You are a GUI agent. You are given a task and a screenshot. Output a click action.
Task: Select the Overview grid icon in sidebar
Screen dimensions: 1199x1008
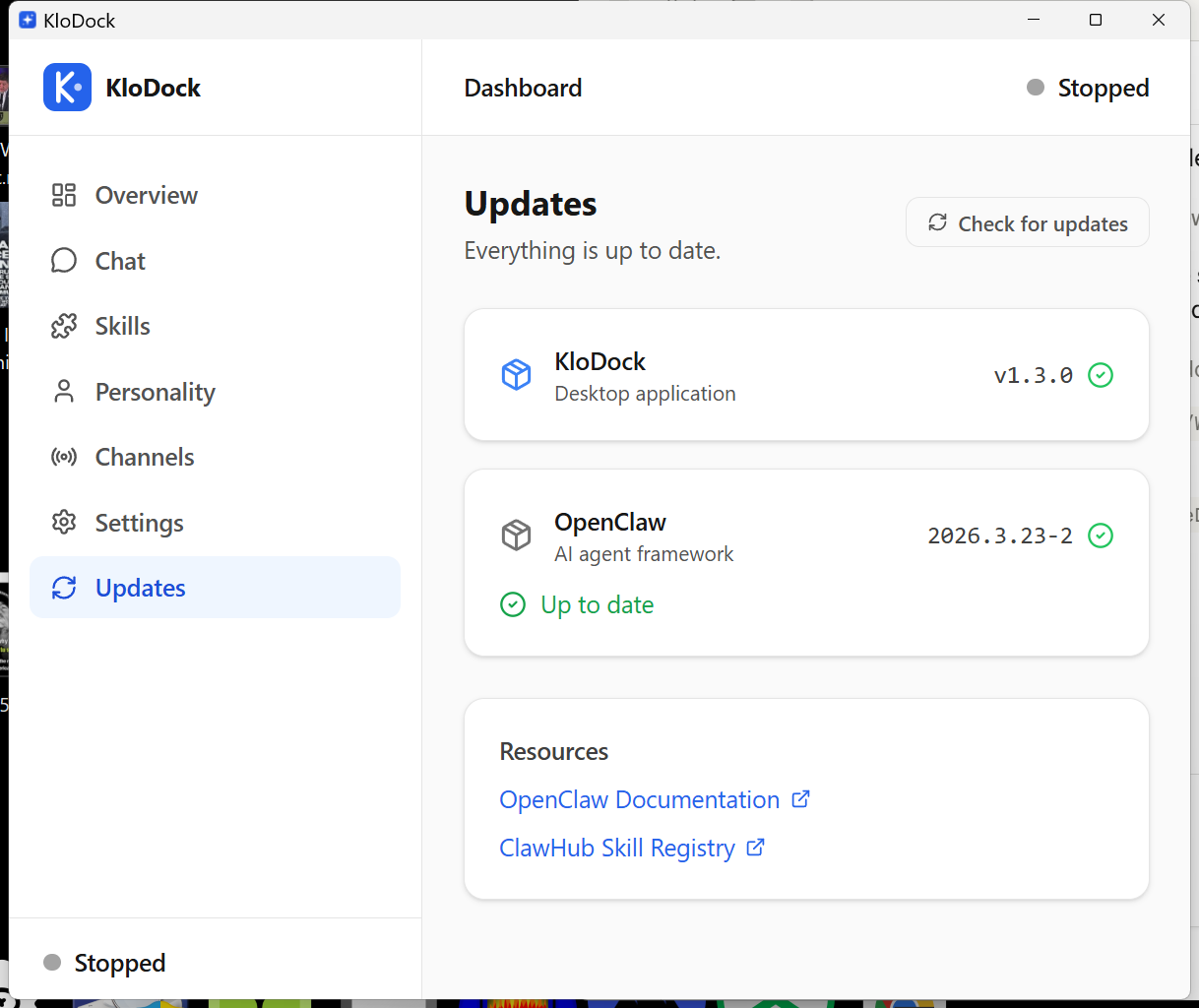63,195
